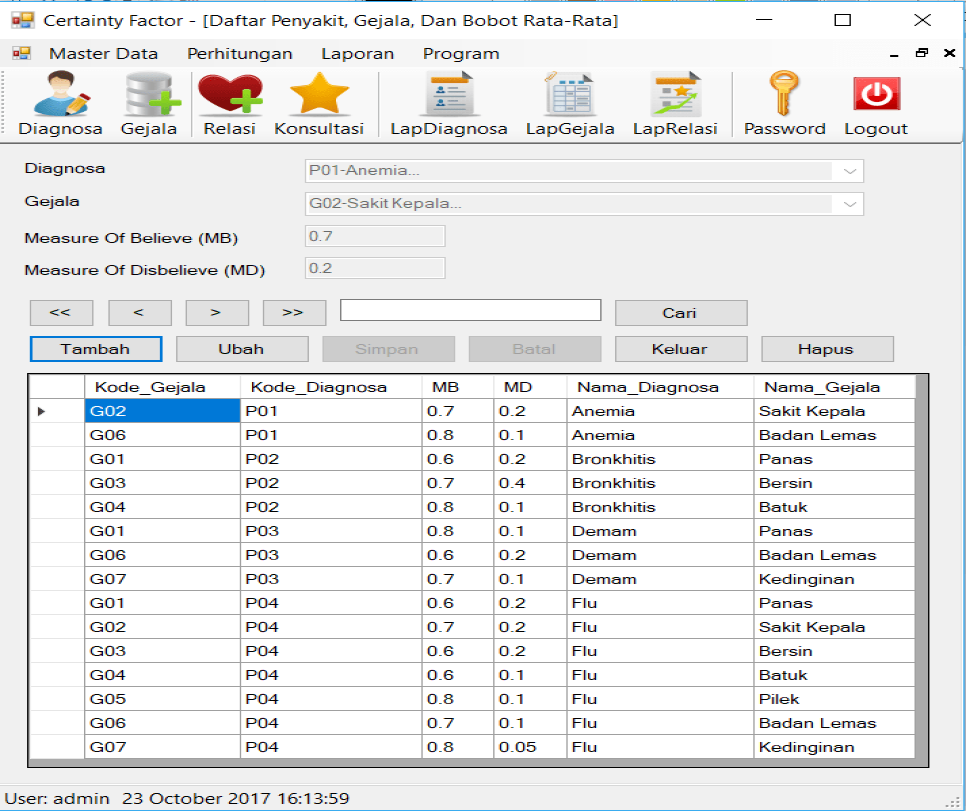Open the Perhitungan menu
966x811 pixels.
pos(240,54)
